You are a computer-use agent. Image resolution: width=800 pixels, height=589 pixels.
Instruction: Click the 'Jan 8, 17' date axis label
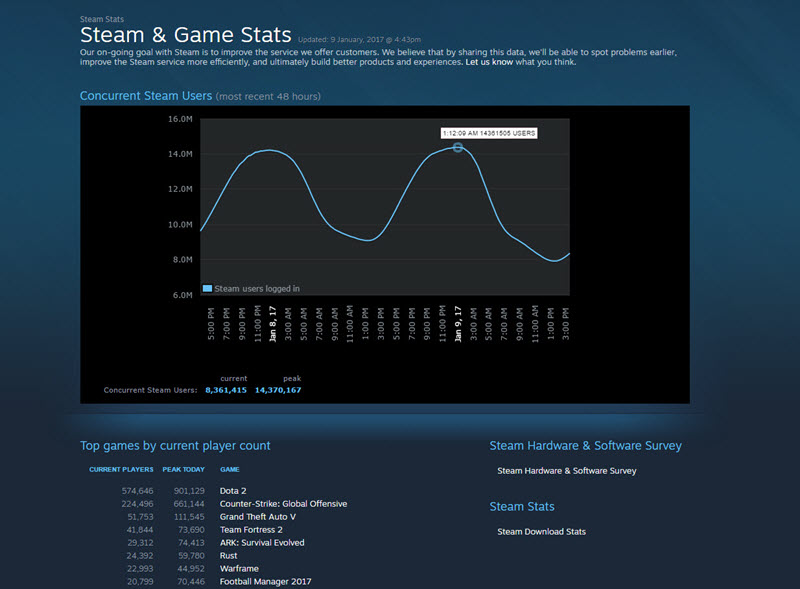coord(273,324)
